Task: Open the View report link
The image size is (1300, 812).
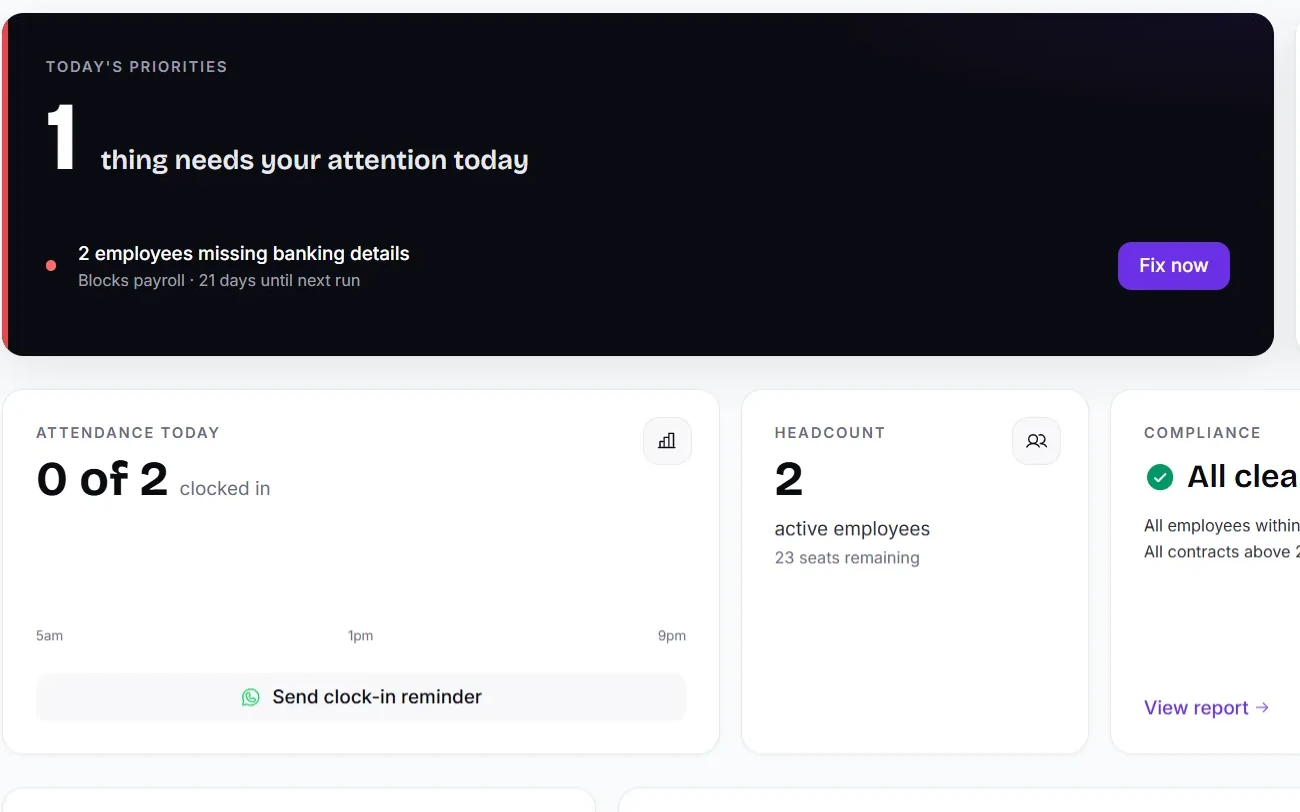Action: click(1207, 708)
